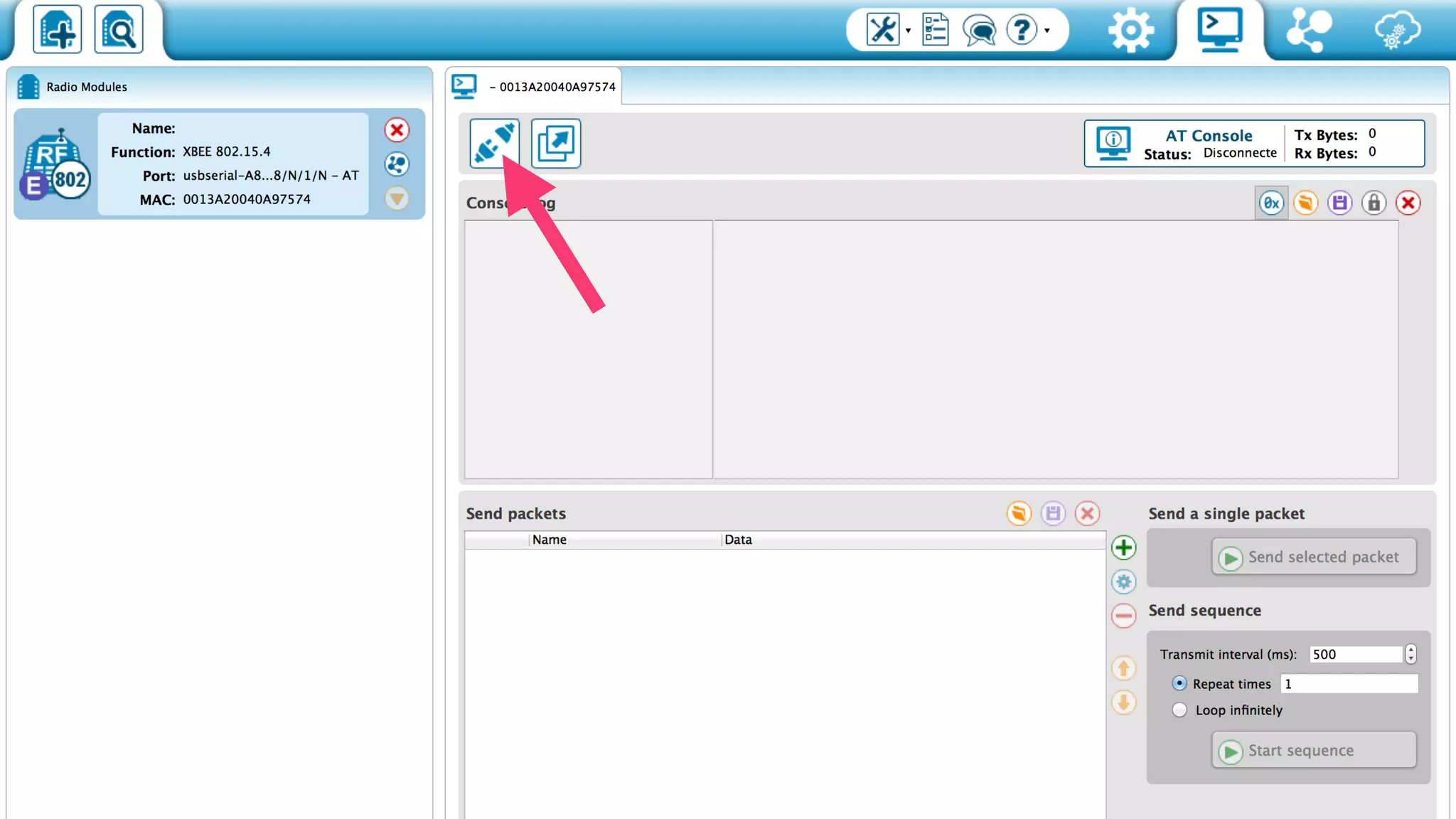
Task: Expand Tools dropdown arrow in toolbar
Action: (x=908, y=31)
